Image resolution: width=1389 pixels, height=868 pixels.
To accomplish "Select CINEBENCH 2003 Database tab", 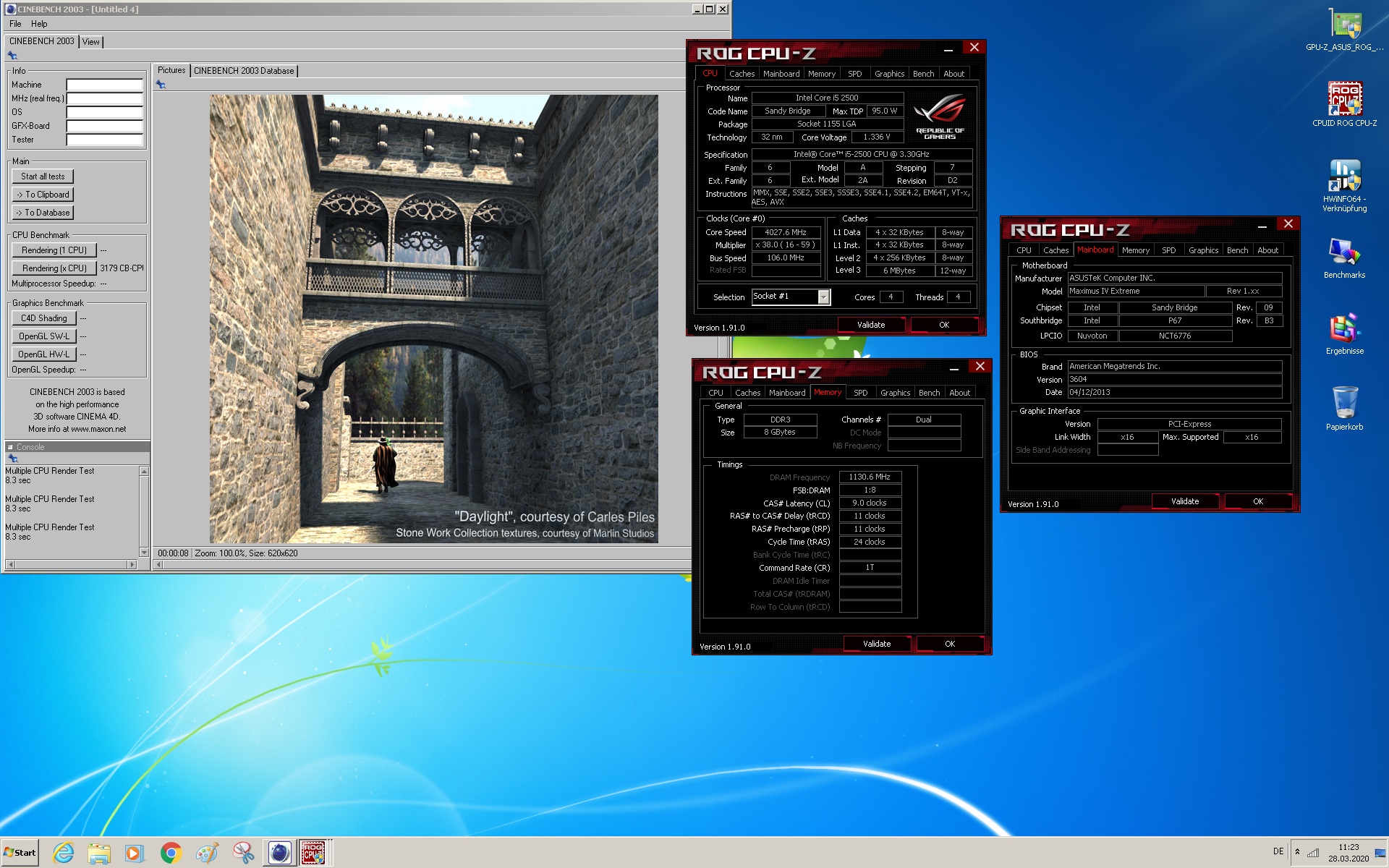I will tap(244, 71).
